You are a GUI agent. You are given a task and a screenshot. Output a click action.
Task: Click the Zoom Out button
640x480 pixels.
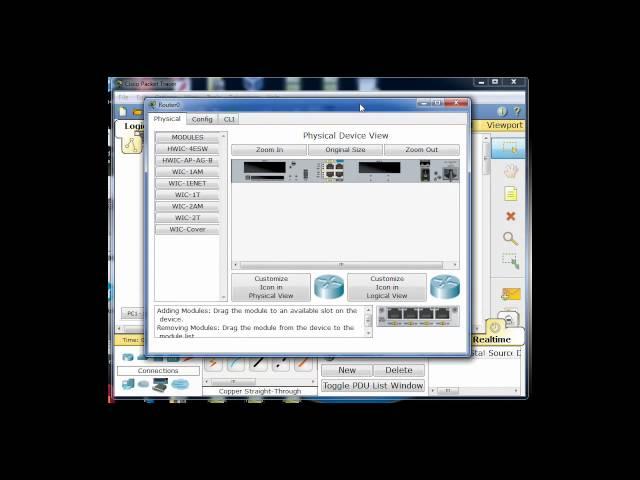(422, 150)
